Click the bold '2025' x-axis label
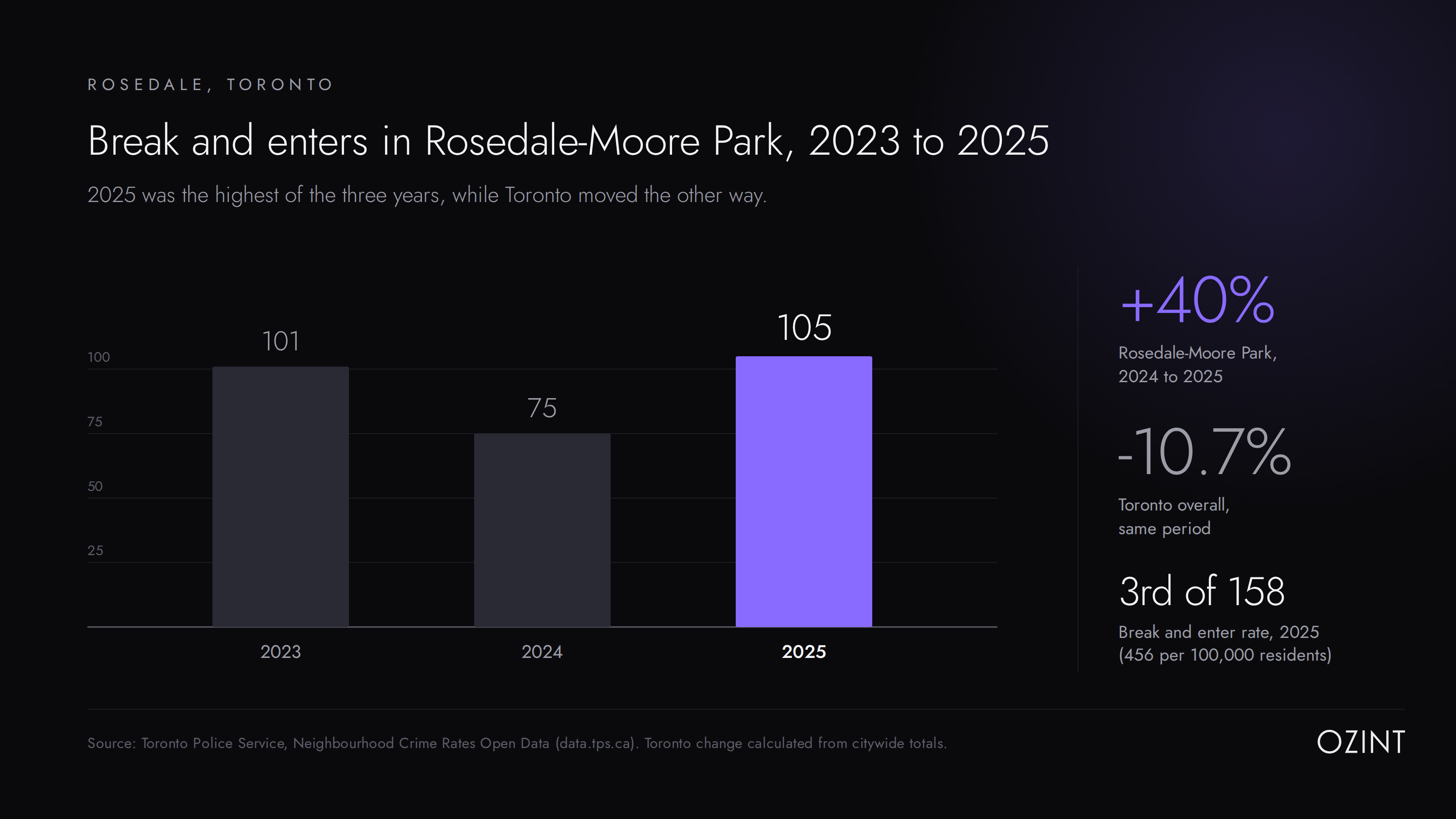The image size is (1456, 819). [x=804, y=652]
